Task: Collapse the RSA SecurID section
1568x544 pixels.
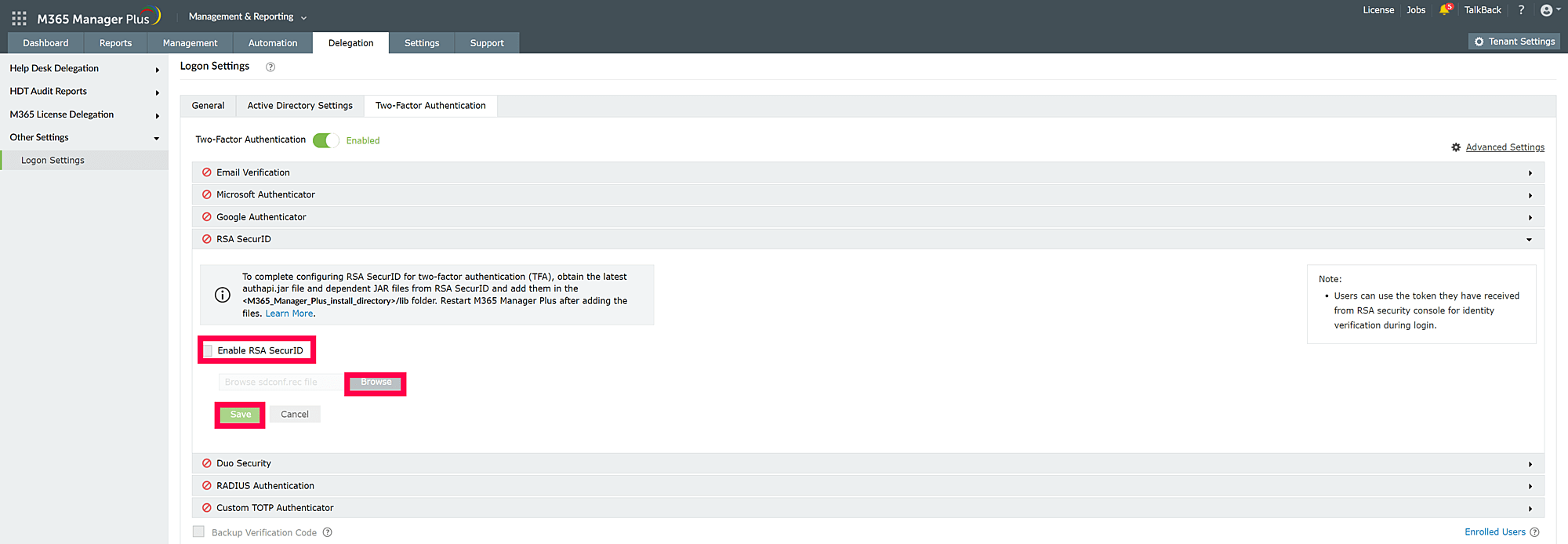Action: tap(1530, 240)
